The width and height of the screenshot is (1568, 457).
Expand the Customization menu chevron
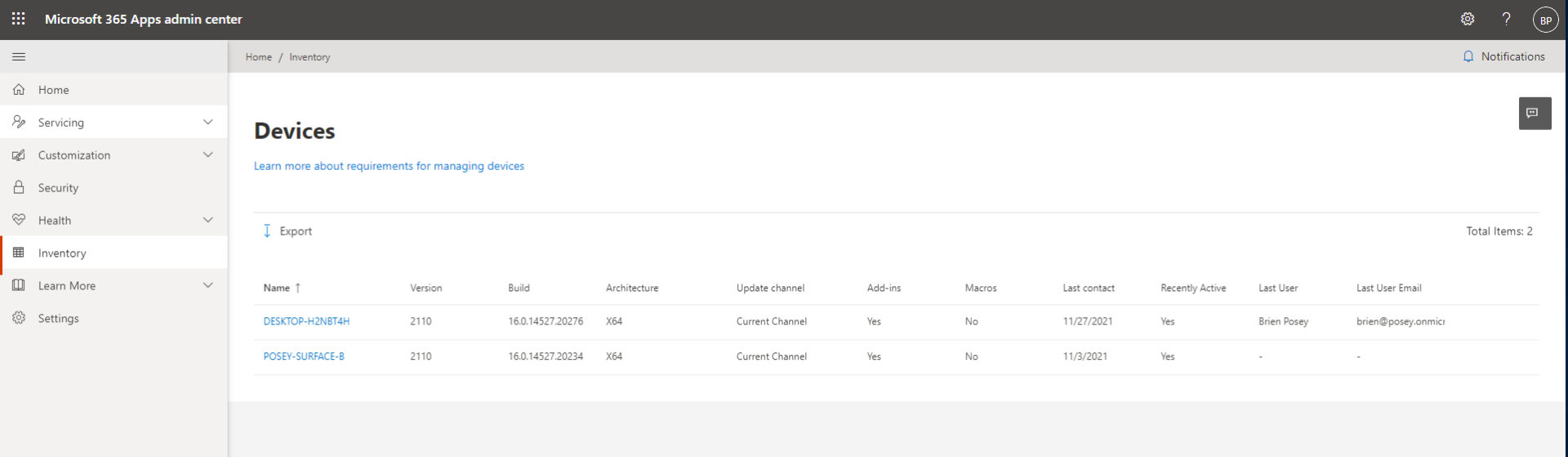[207, 155]
